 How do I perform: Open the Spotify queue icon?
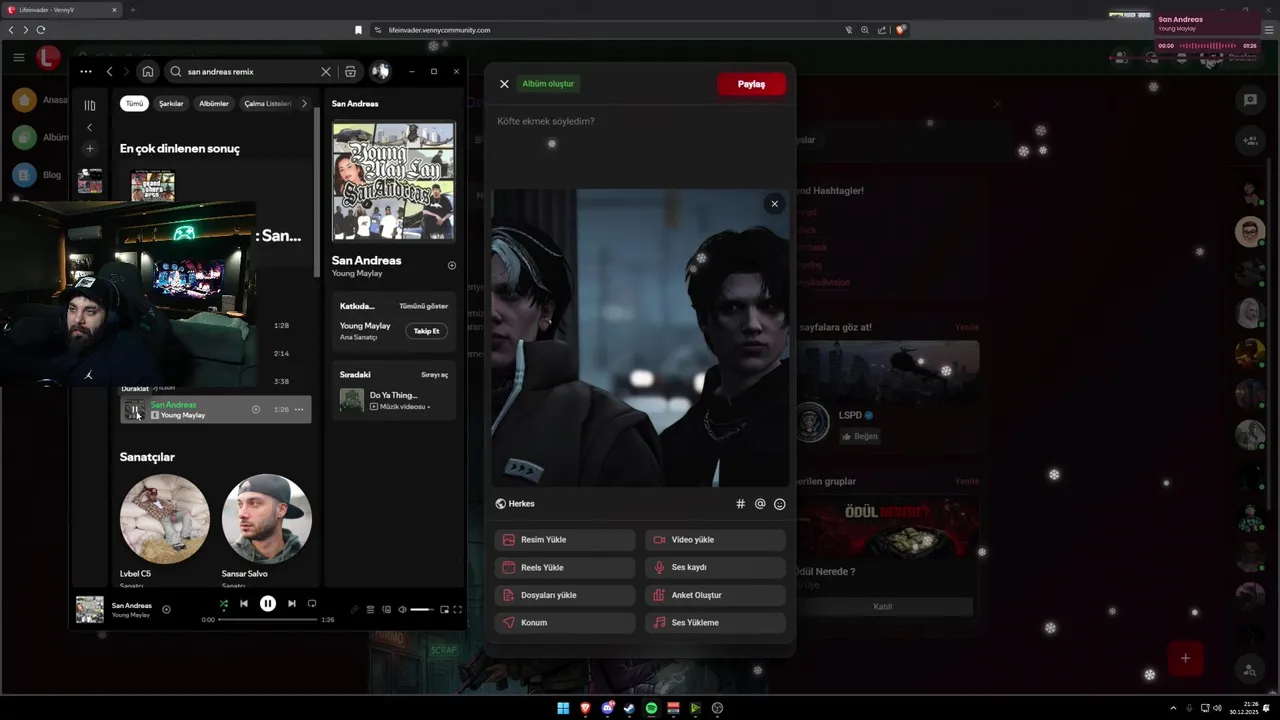[370, 609]
